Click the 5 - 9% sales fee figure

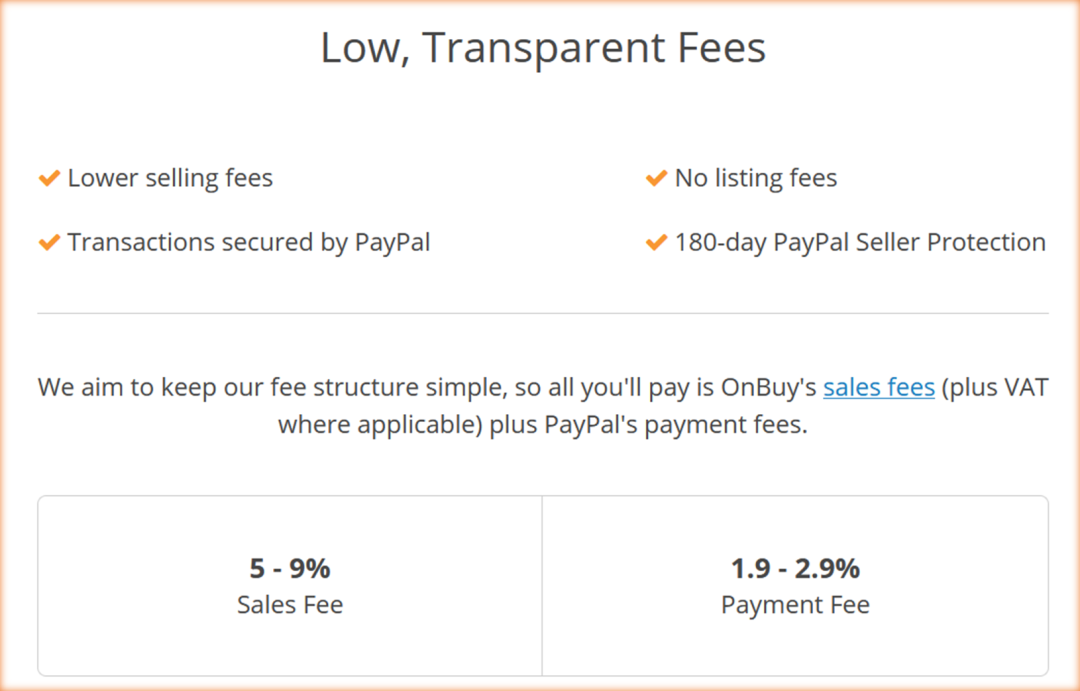coord(290,569)
